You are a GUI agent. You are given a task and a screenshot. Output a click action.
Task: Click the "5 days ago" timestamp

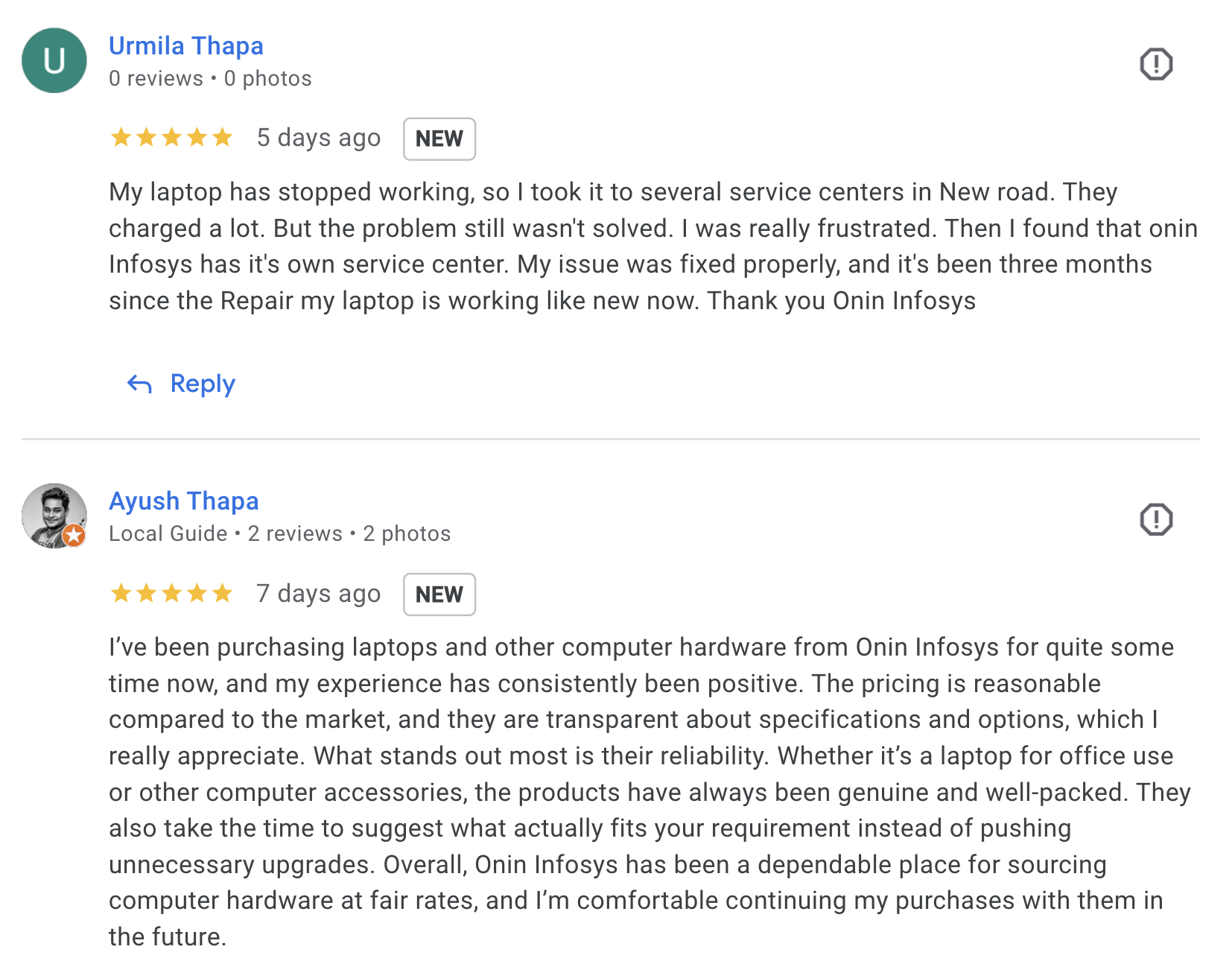click(x=319, y=138)
